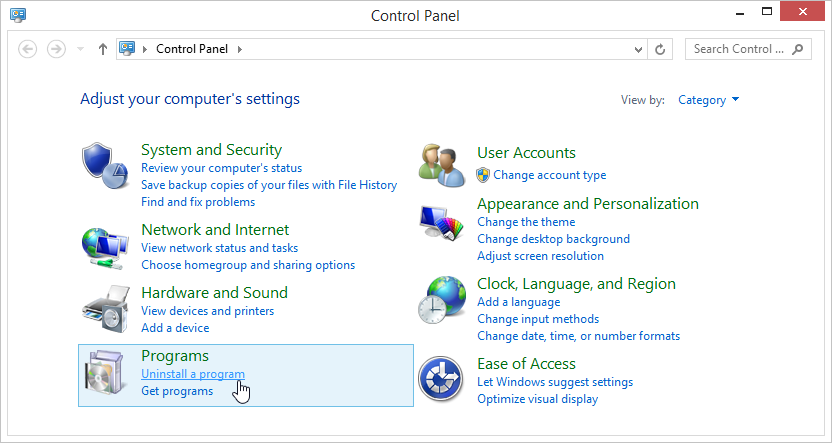Go up one level with Up arrow
The width and height of the screenshot is (832, 443).
103,49
